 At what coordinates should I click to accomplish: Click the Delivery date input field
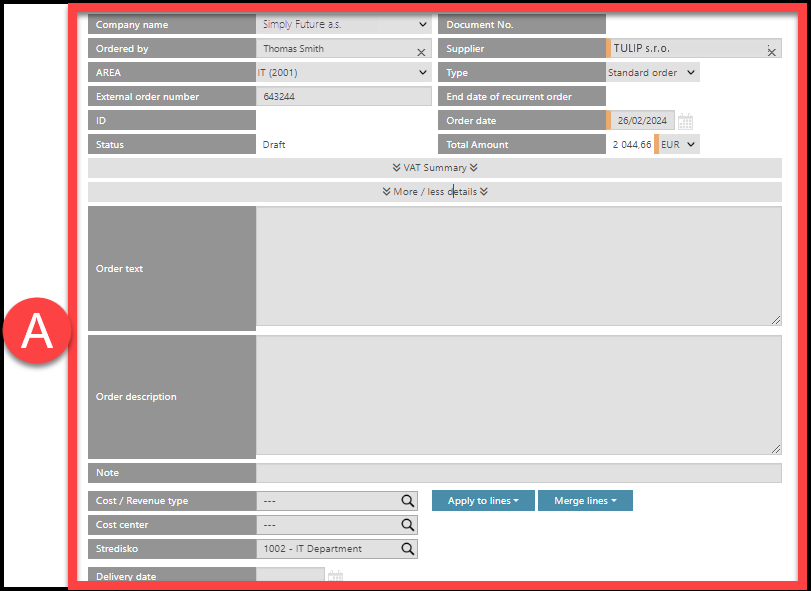point(290,576)
